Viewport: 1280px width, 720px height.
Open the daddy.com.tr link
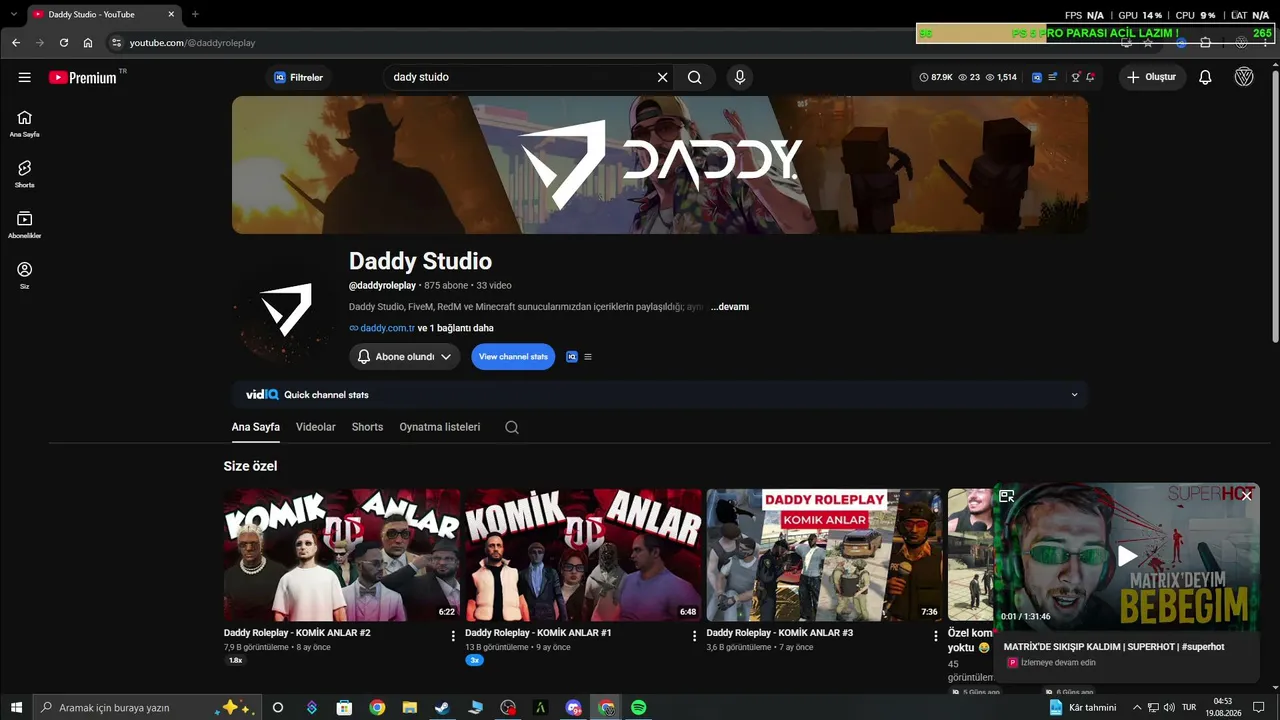[x=388, y=328]
